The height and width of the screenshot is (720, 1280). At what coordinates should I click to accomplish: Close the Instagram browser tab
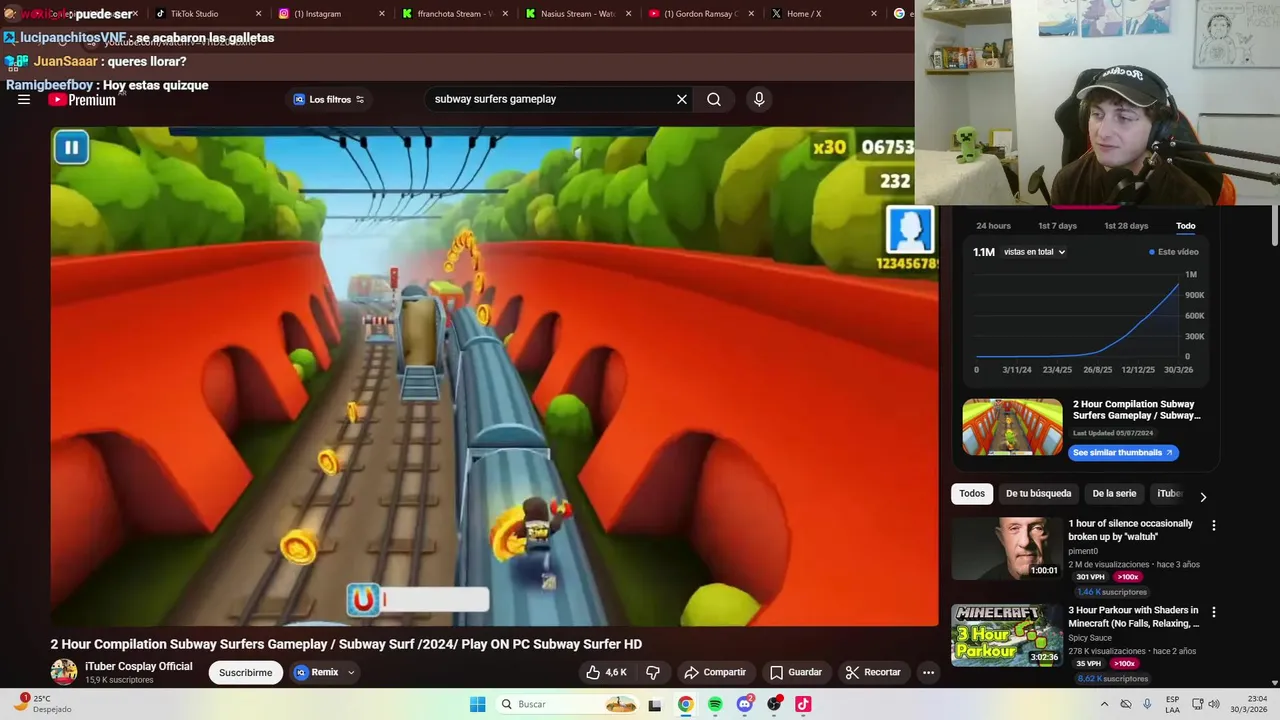[x=382, y=14]
